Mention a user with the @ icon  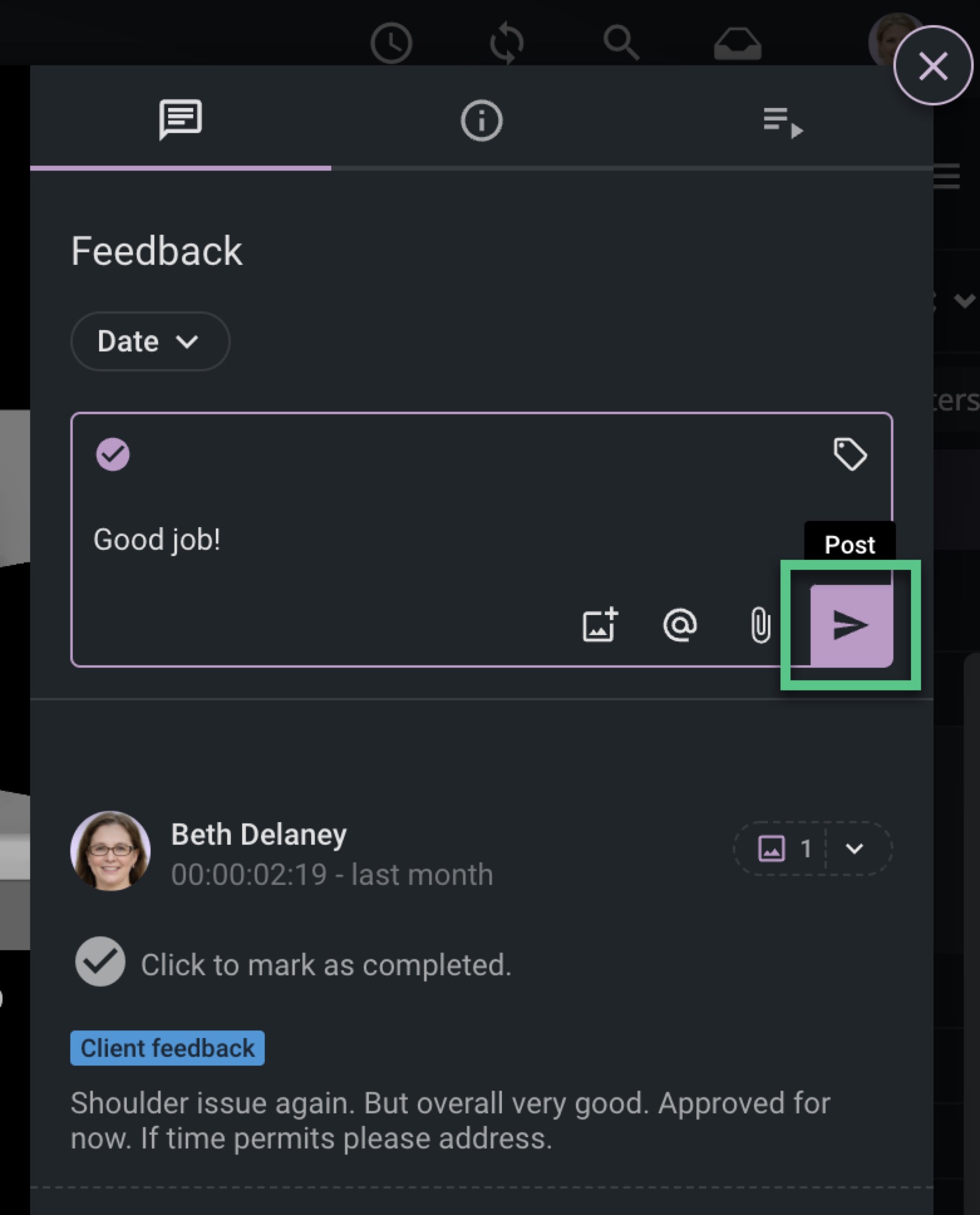680,626
